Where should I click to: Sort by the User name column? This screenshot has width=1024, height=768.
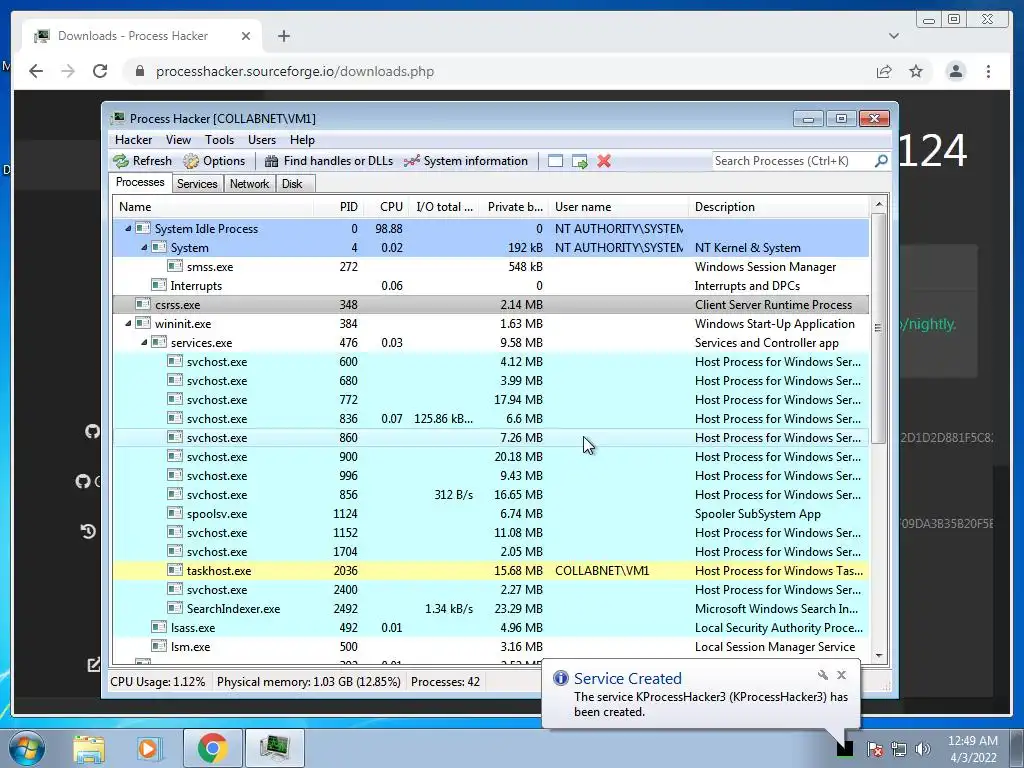coord(618,206)
